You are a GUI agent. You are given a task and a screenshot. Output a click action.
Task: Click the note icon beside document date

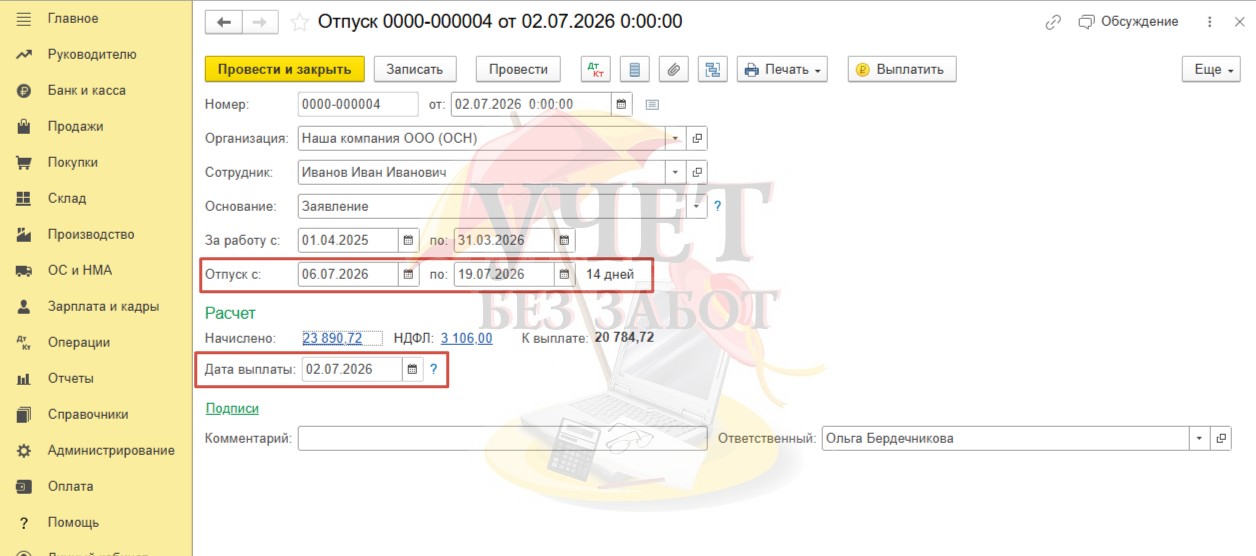(652, 104)
